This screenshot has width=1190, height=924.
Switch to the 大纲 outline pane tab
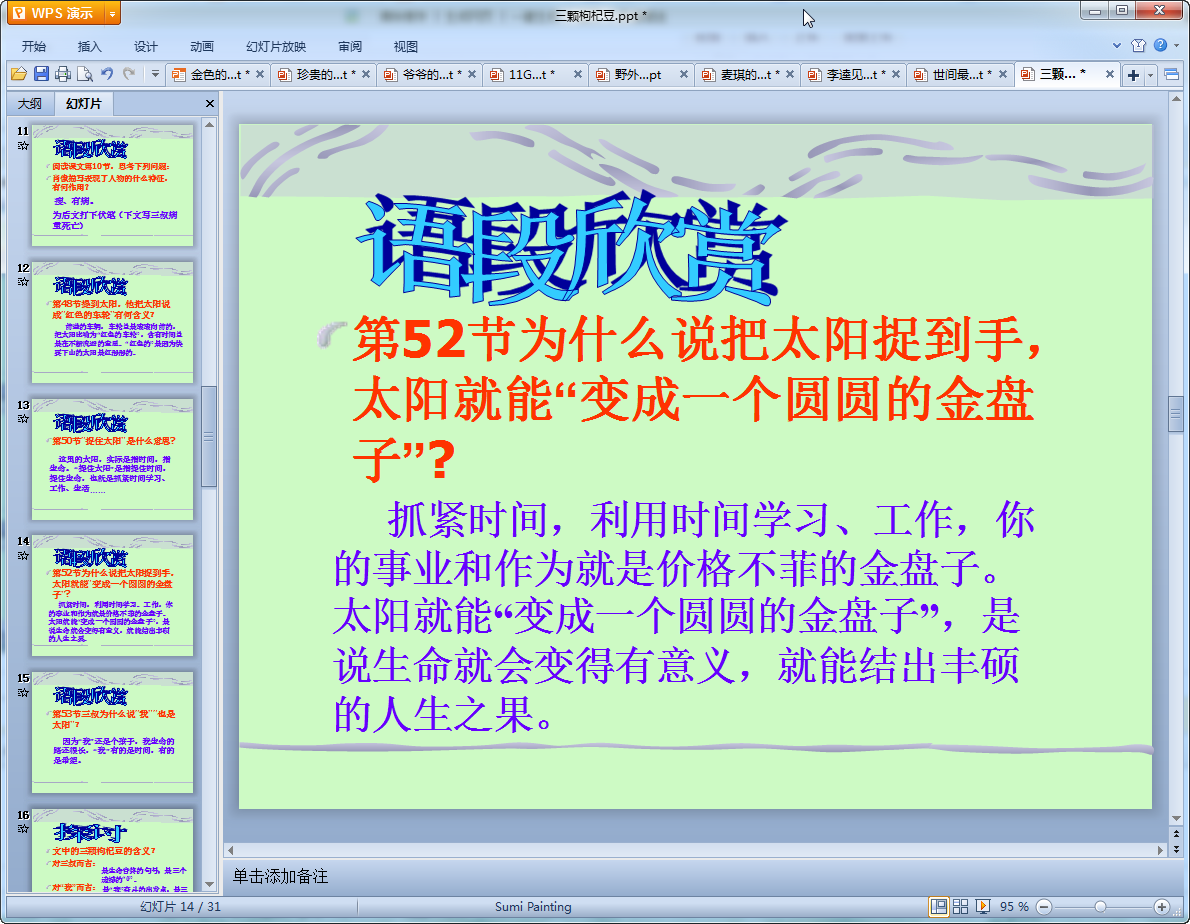[x=30, y=104]
